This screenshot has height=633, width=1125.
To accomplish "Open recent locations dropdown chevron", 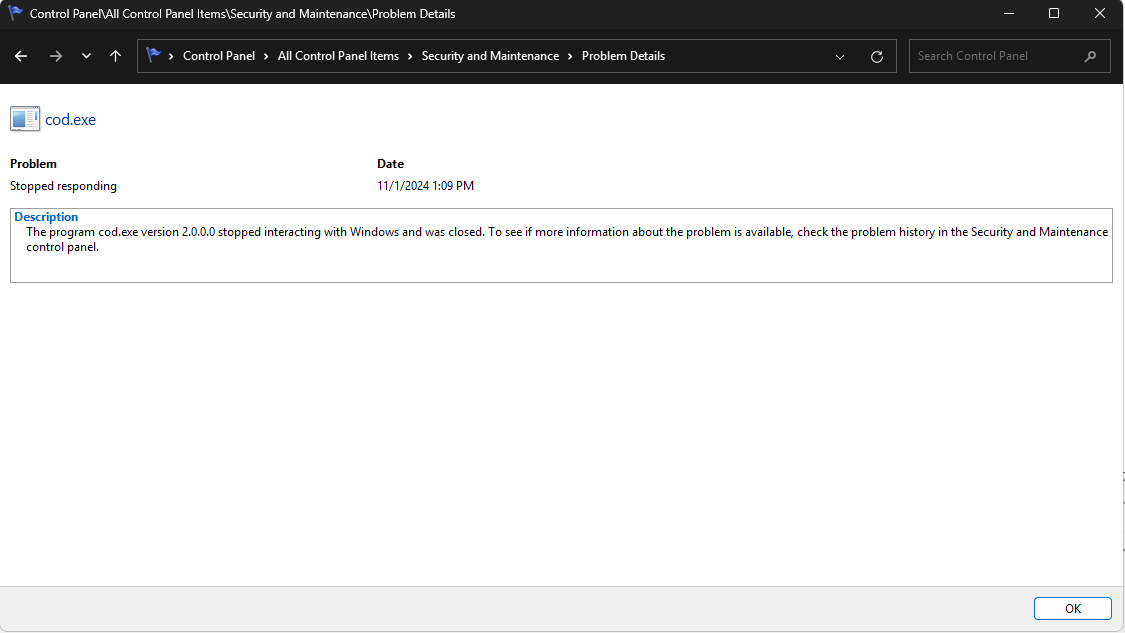I will (x=86, y=56).
